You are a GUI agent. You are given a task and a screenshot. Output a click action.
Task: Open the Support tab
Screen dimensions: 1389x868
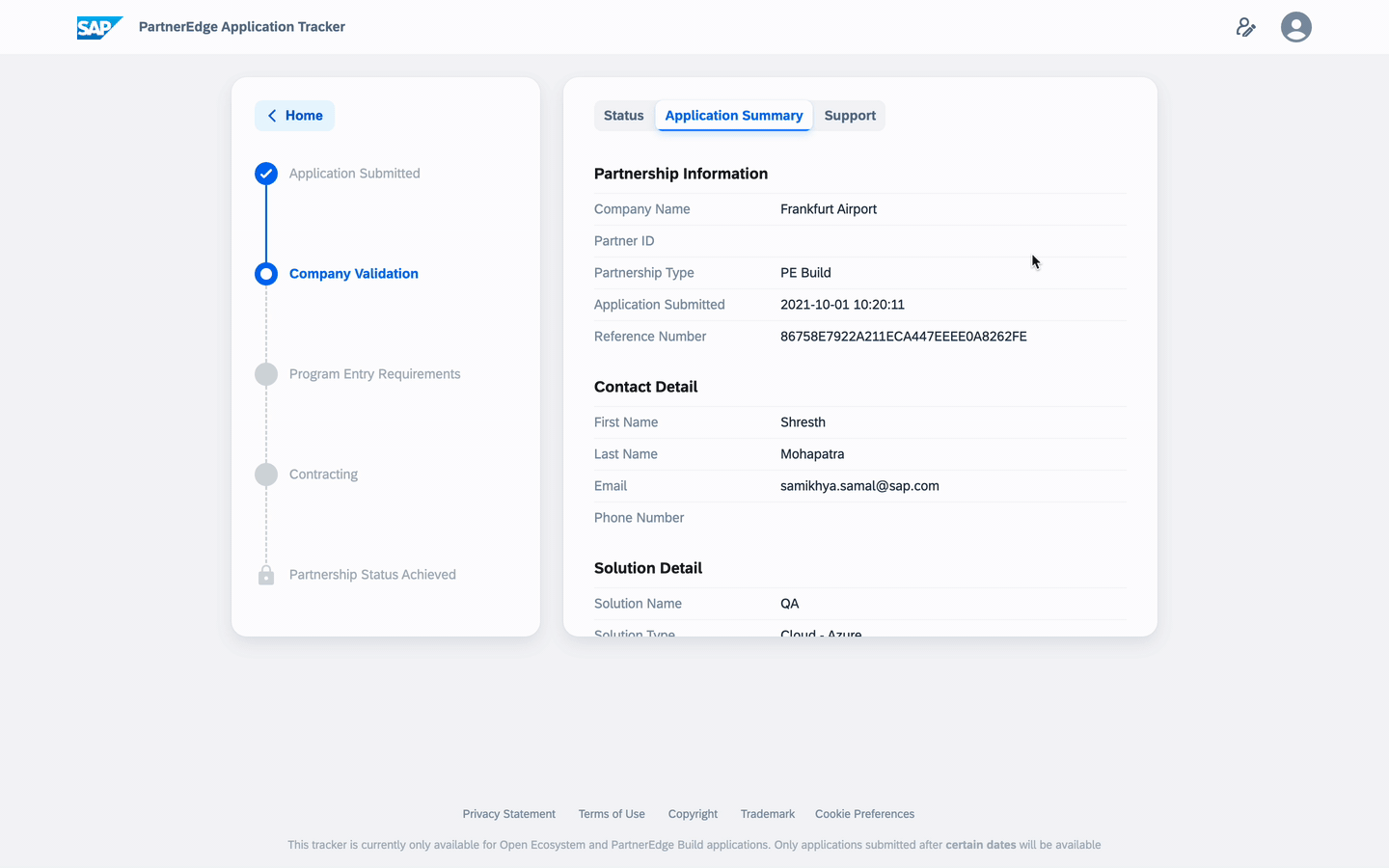tap(850, 116)
